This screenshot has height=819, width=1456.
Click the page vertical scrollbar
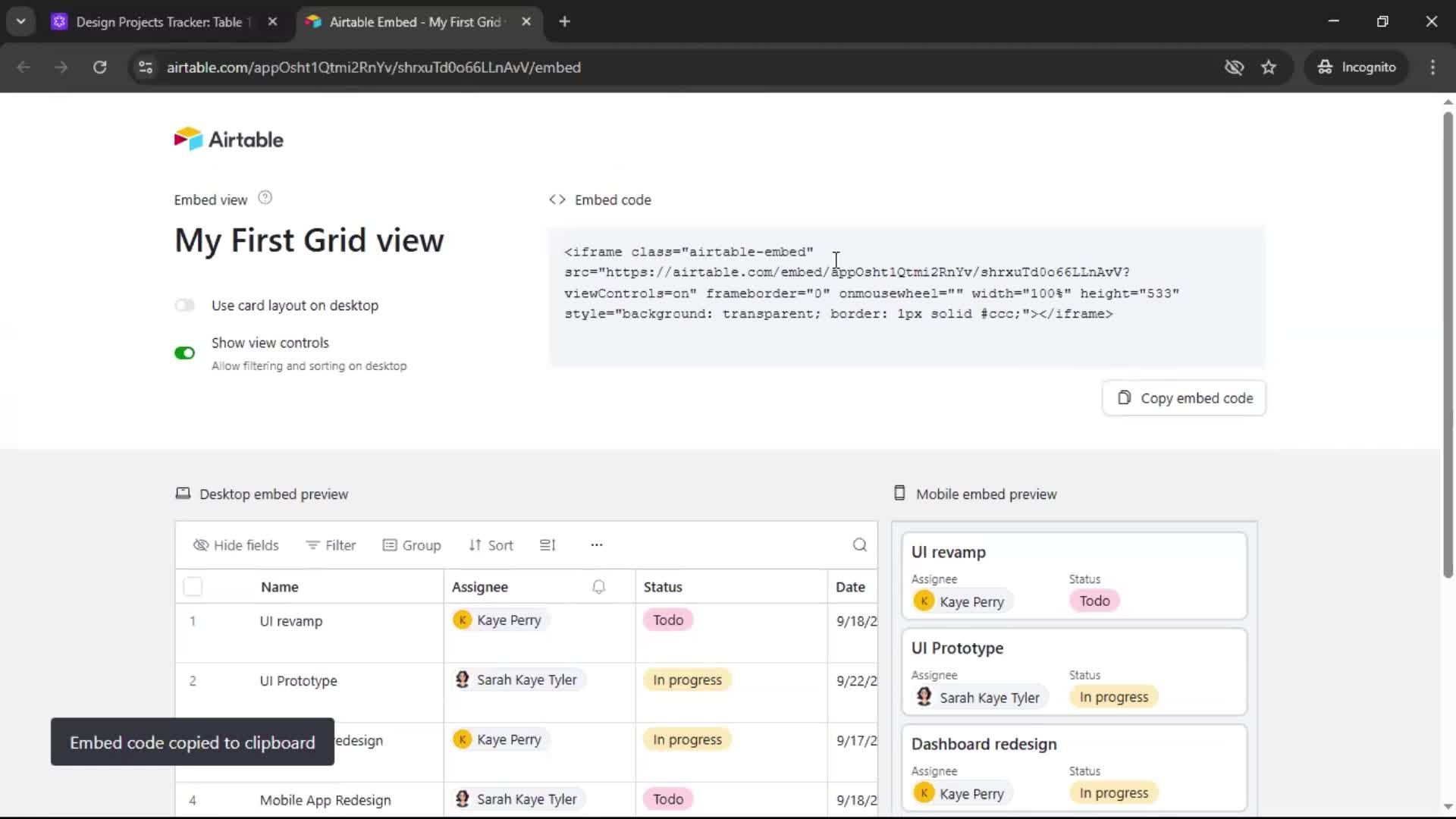(x=1448, y=345)
